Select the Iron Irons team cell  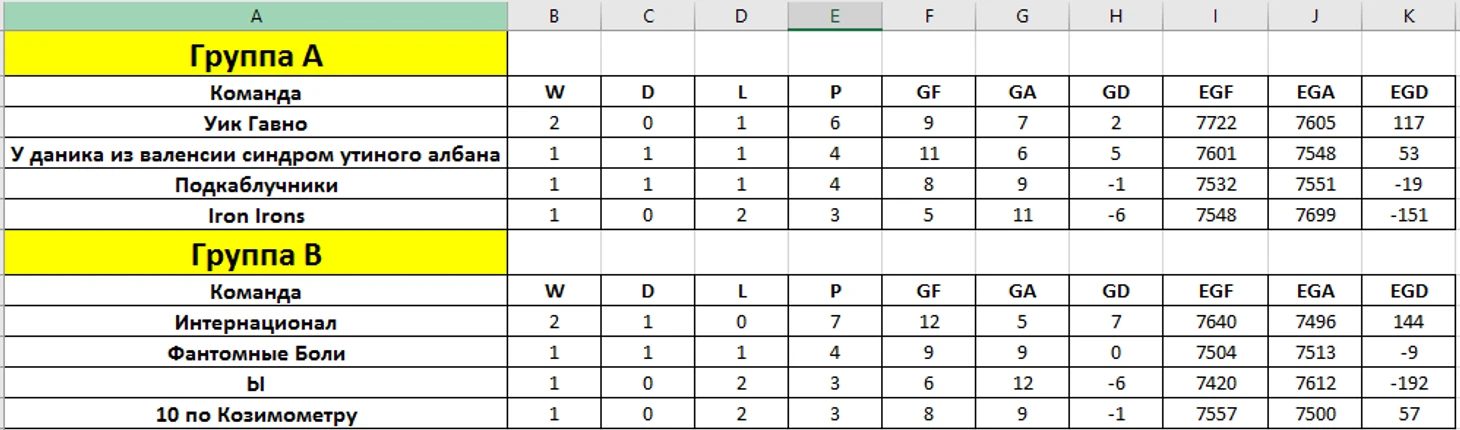point(256,215)
